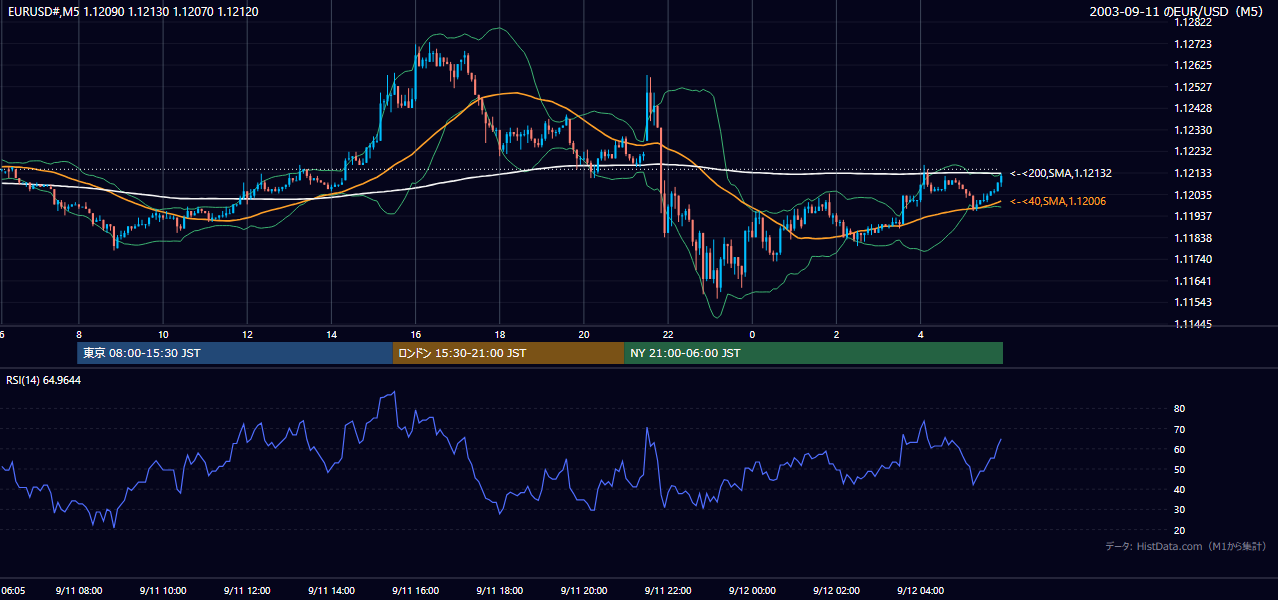Click hour label 22 below price chart
1278x600 pixels.
668,334
